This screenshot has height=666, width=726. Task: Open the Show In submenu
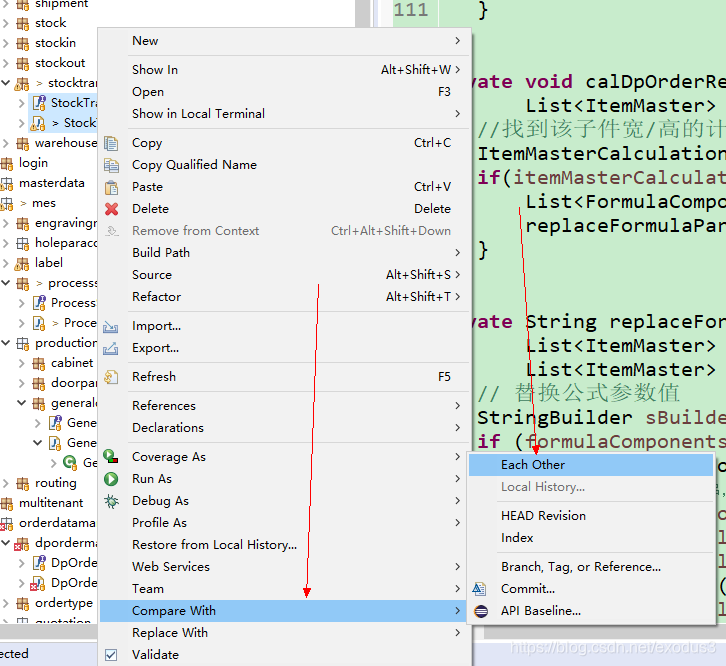click(x=285, y=70)
